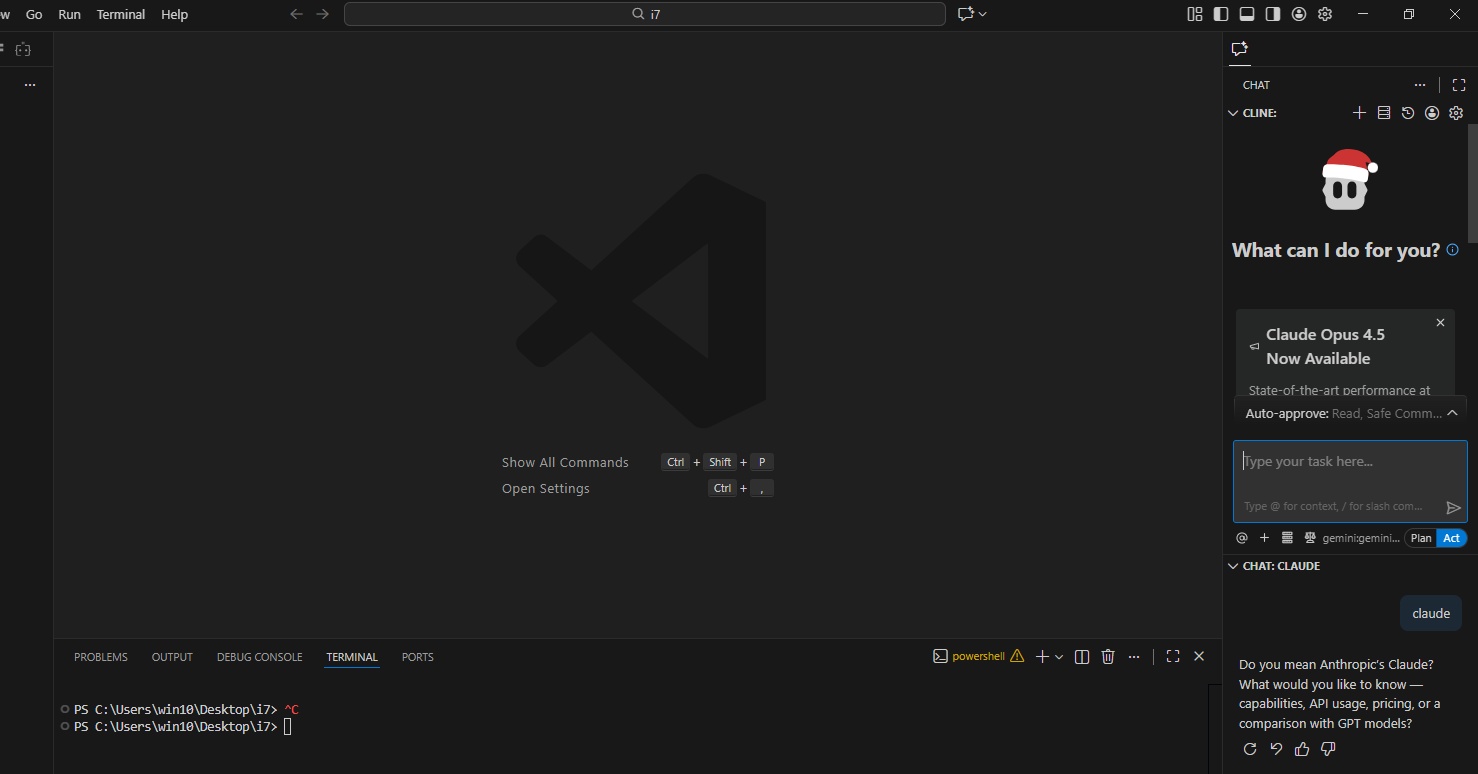
Task: Click the terminal line ending in ^C
Action: [186, 710]
